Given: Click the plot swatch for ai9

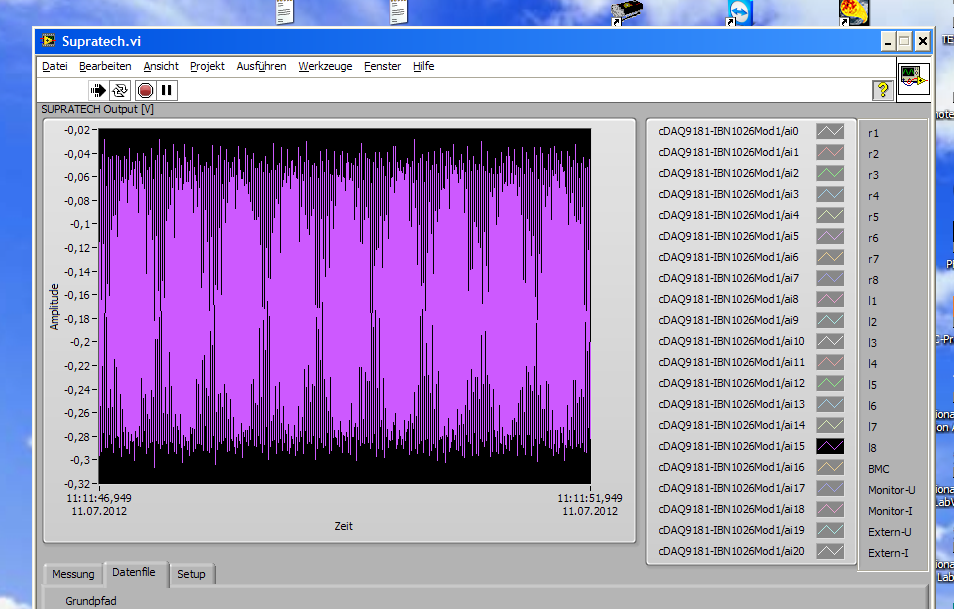Looking at the screenshot, I should coord(830,320).
